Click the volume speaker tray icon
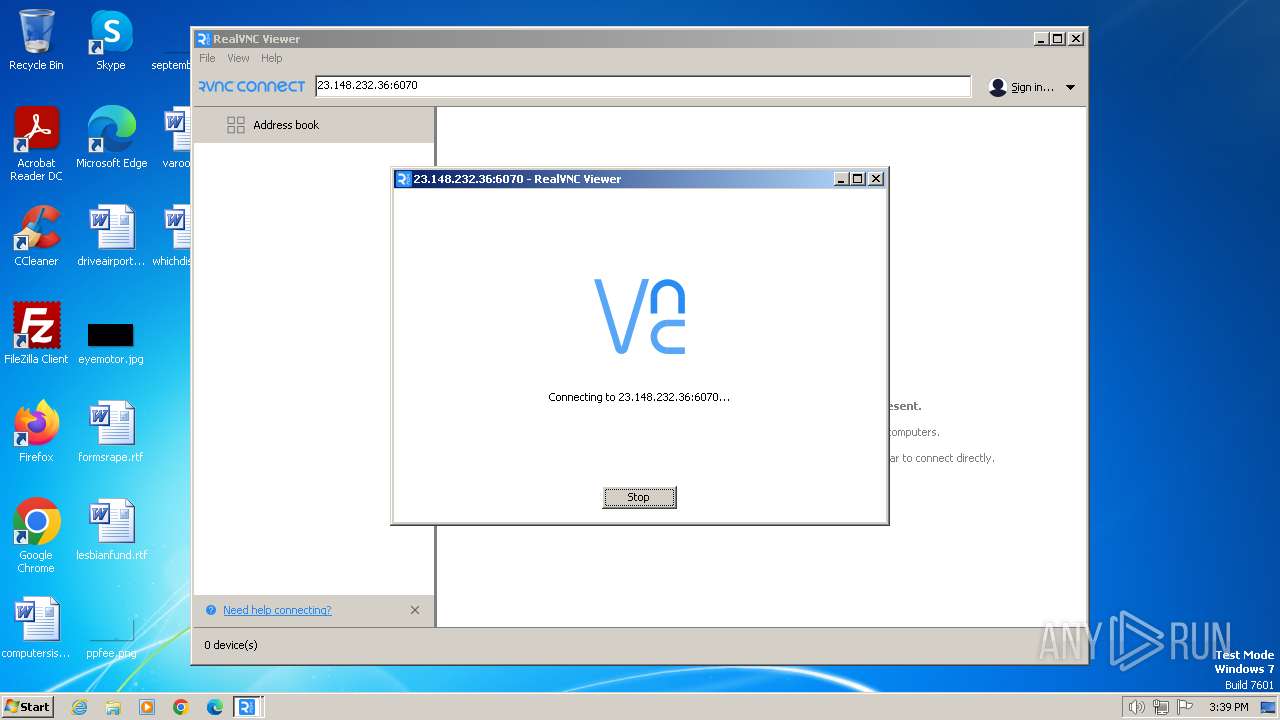Viewport: 1280px width, 720px height. coord(1136,707)
